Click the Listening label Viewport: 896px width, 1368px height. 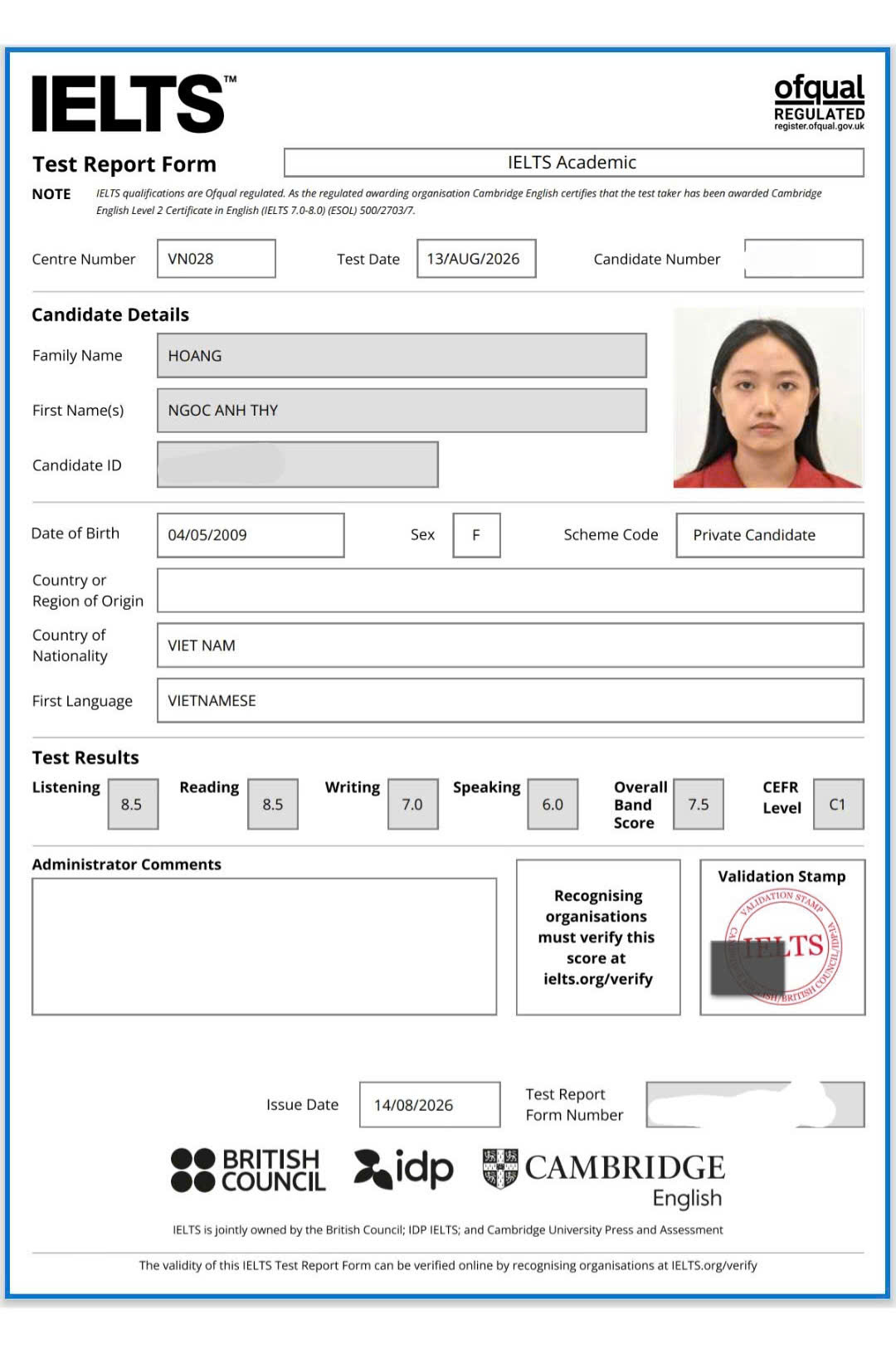coord(66,787)
